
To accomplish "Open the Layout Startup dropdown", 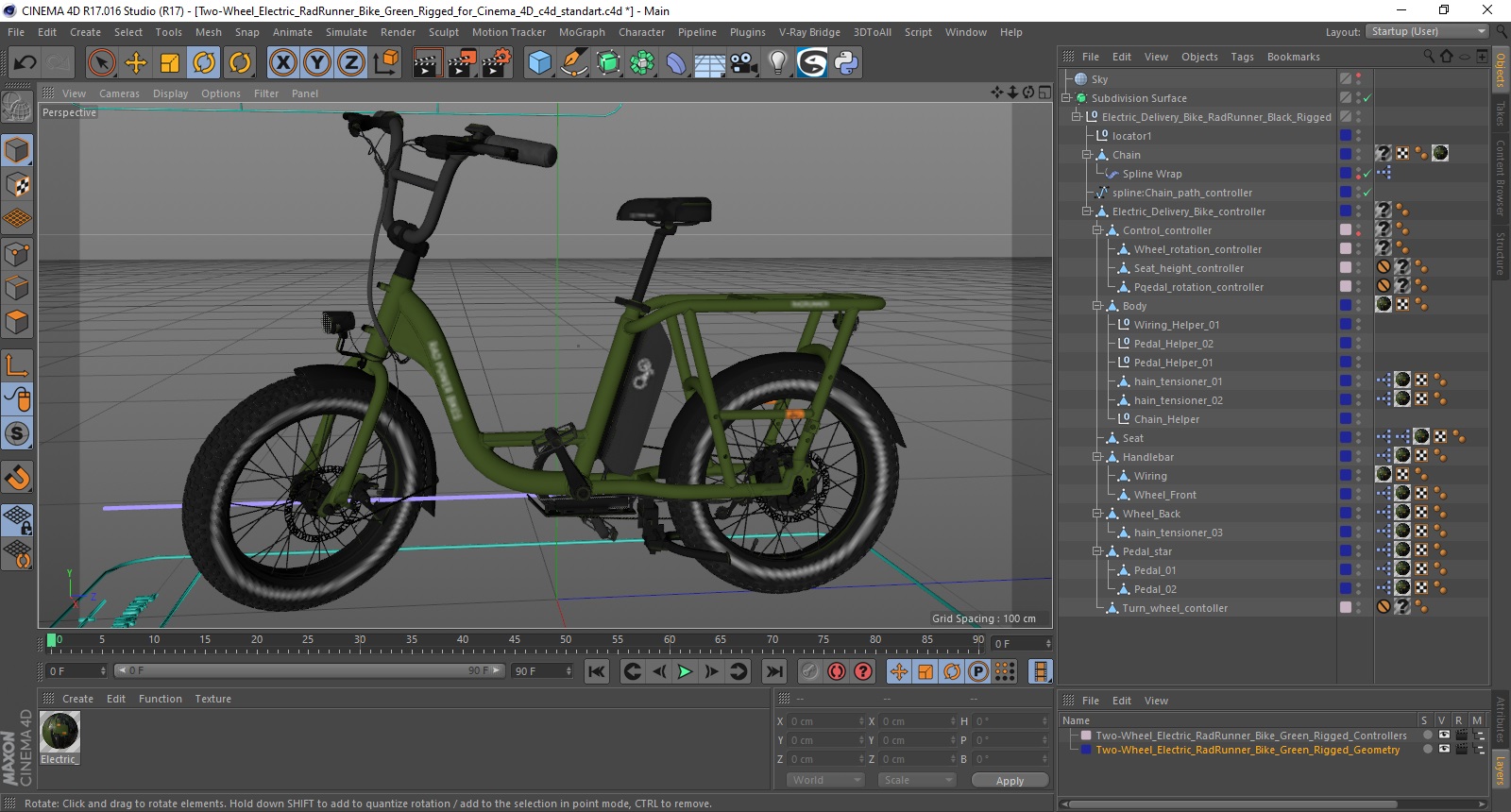I will pos(1426,31).
